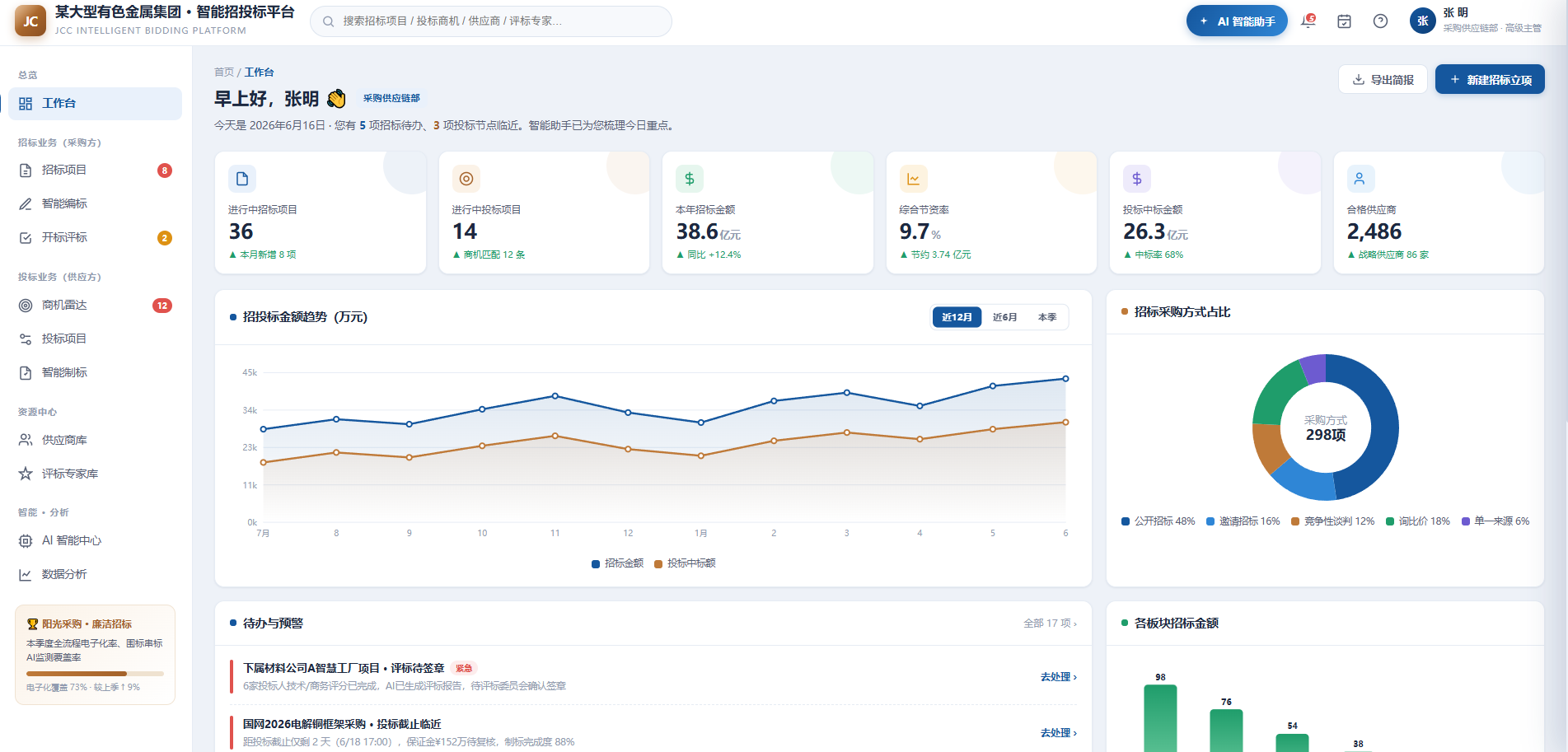Click the 数据分析 chart icon
The height and width of the screenshot is (752, 1568).
[26, 575]
